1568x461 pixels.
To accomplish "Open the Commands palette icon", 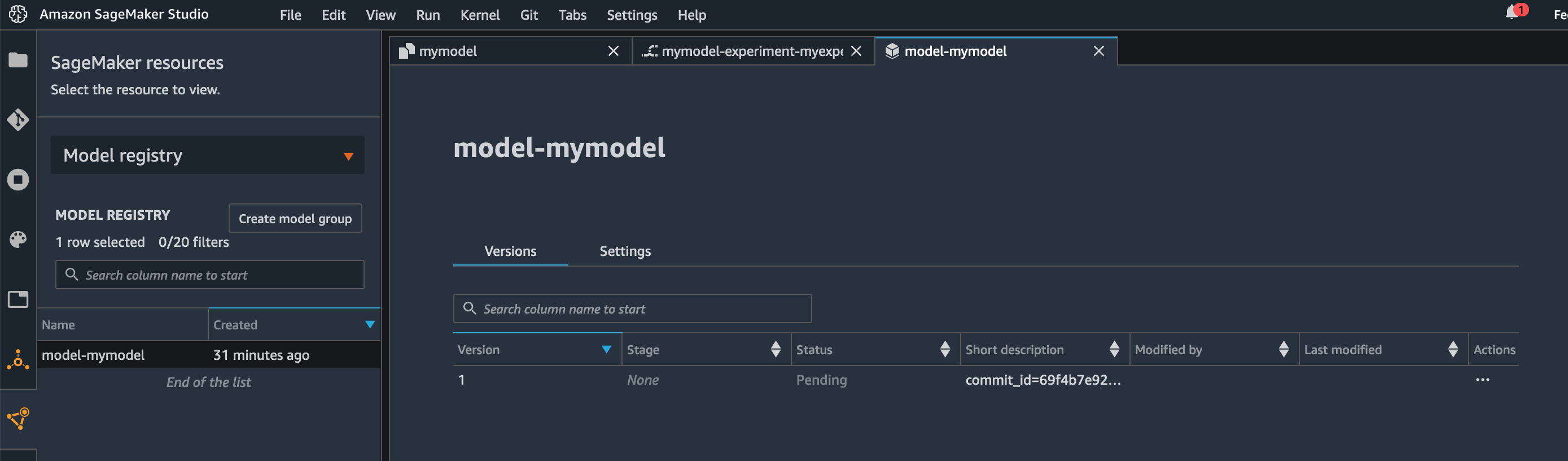I will click(17, 240).
